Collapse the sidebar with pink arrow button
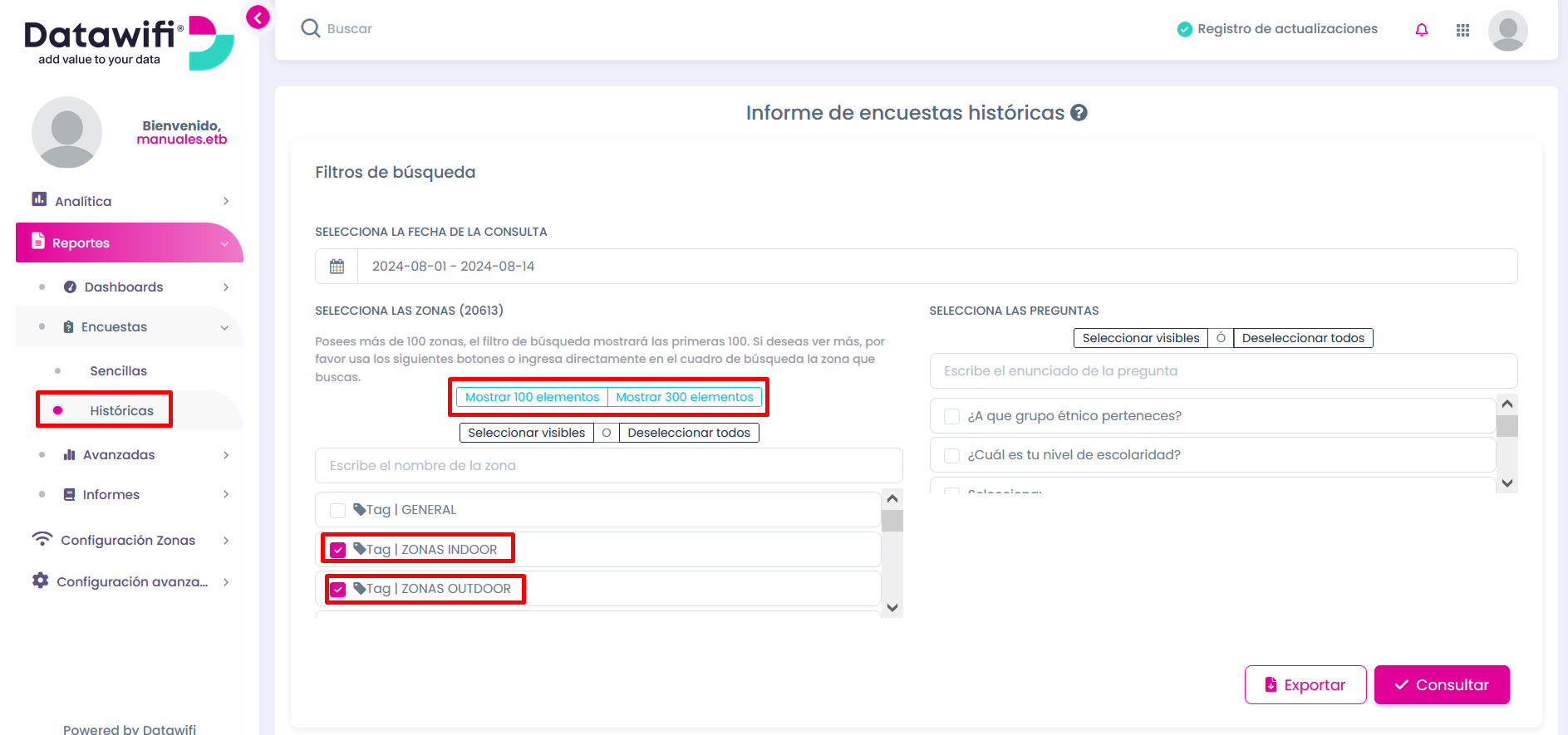The height and width of the screenshot is (735, 1568). tap(258, 17)
